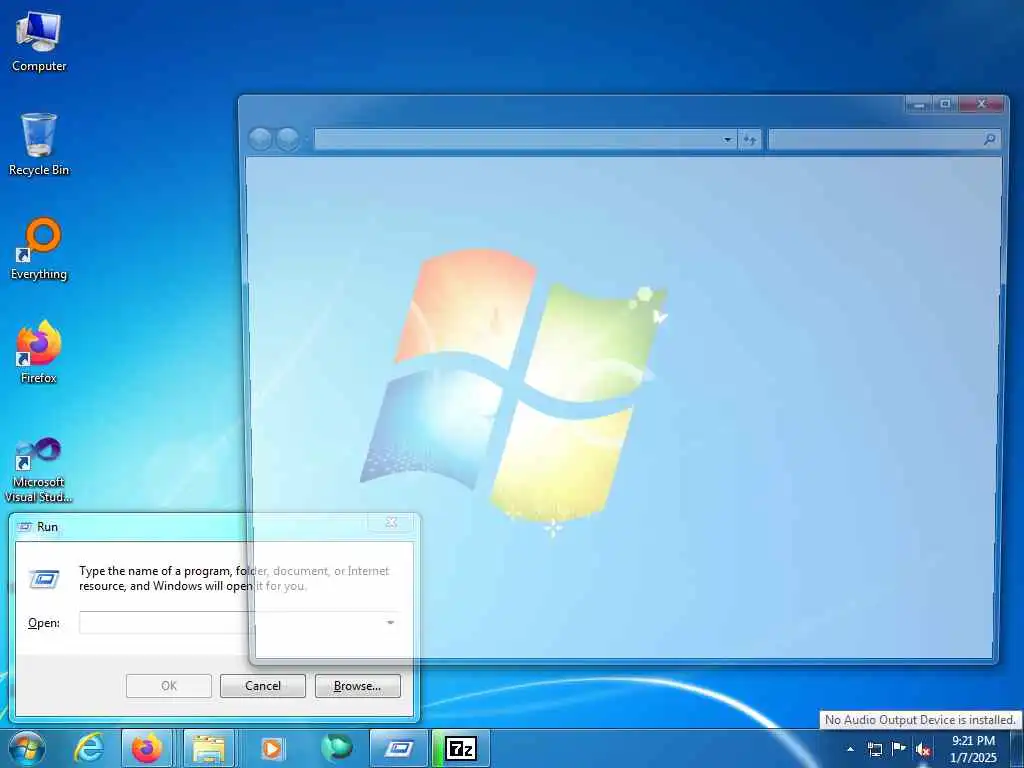Viewport: 1024px width, 768px height.
Task: Click Browse... in the Run dialog
Action: coord(357,686)
